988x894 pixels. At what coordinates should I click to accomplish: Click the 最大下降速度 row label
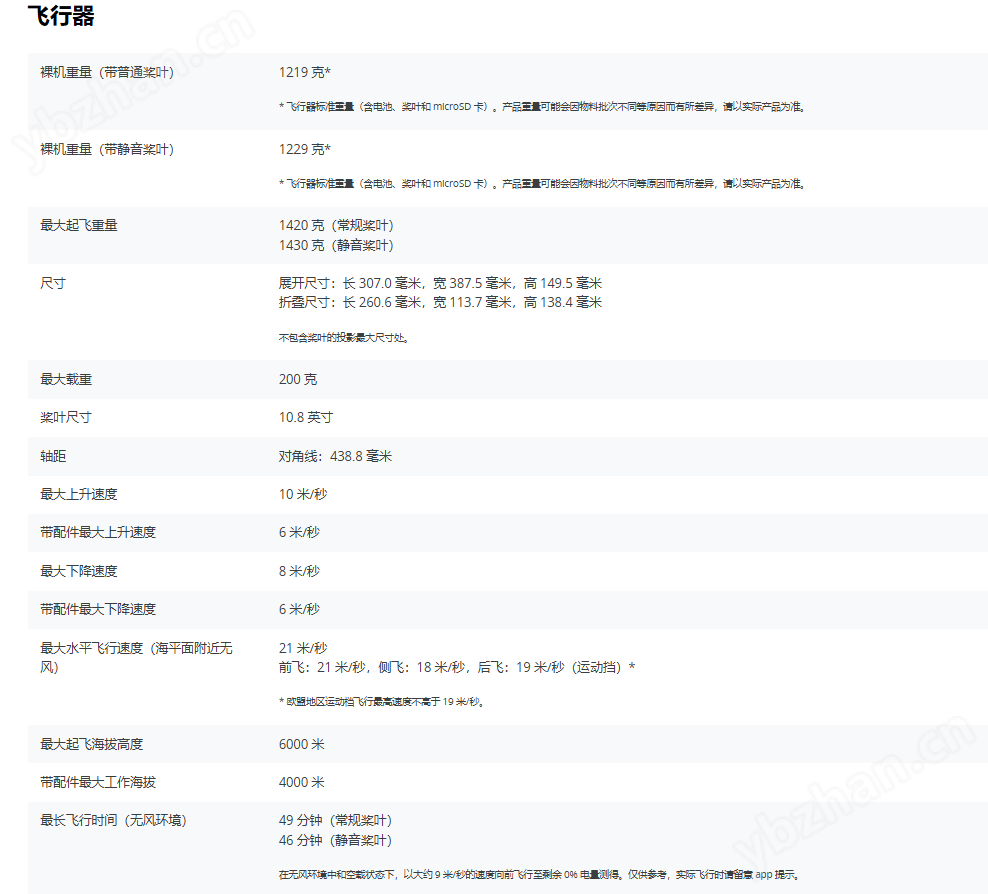pos(79,570)
